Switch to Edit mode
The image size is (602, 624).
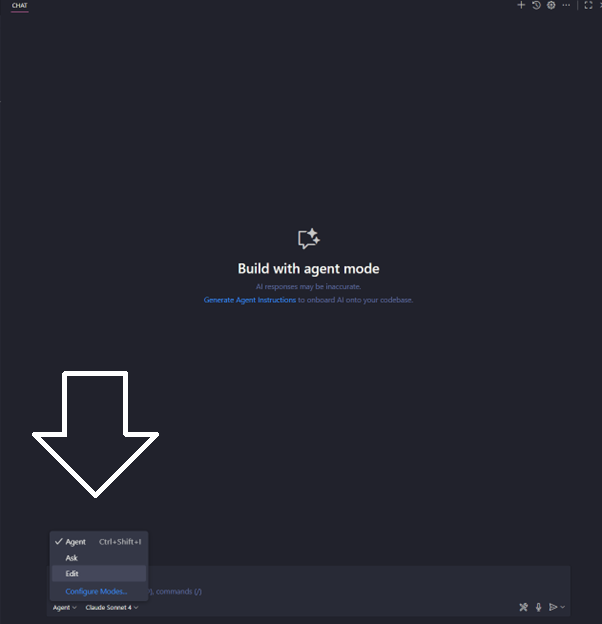99,573
